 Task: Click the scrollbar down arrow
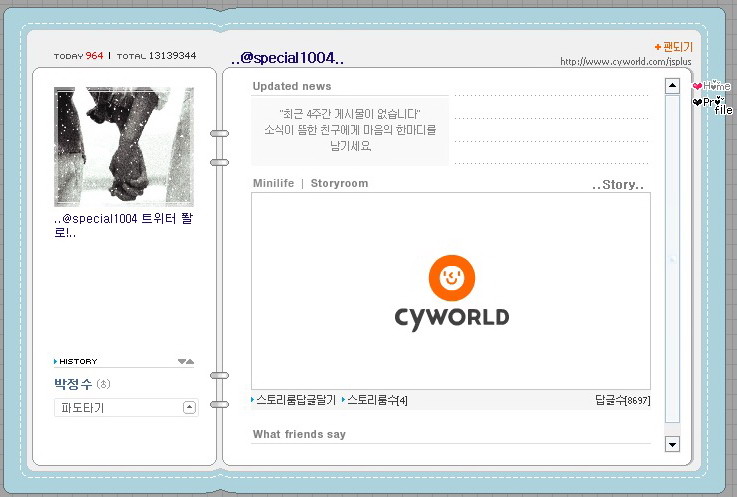[x=672, y=444]
